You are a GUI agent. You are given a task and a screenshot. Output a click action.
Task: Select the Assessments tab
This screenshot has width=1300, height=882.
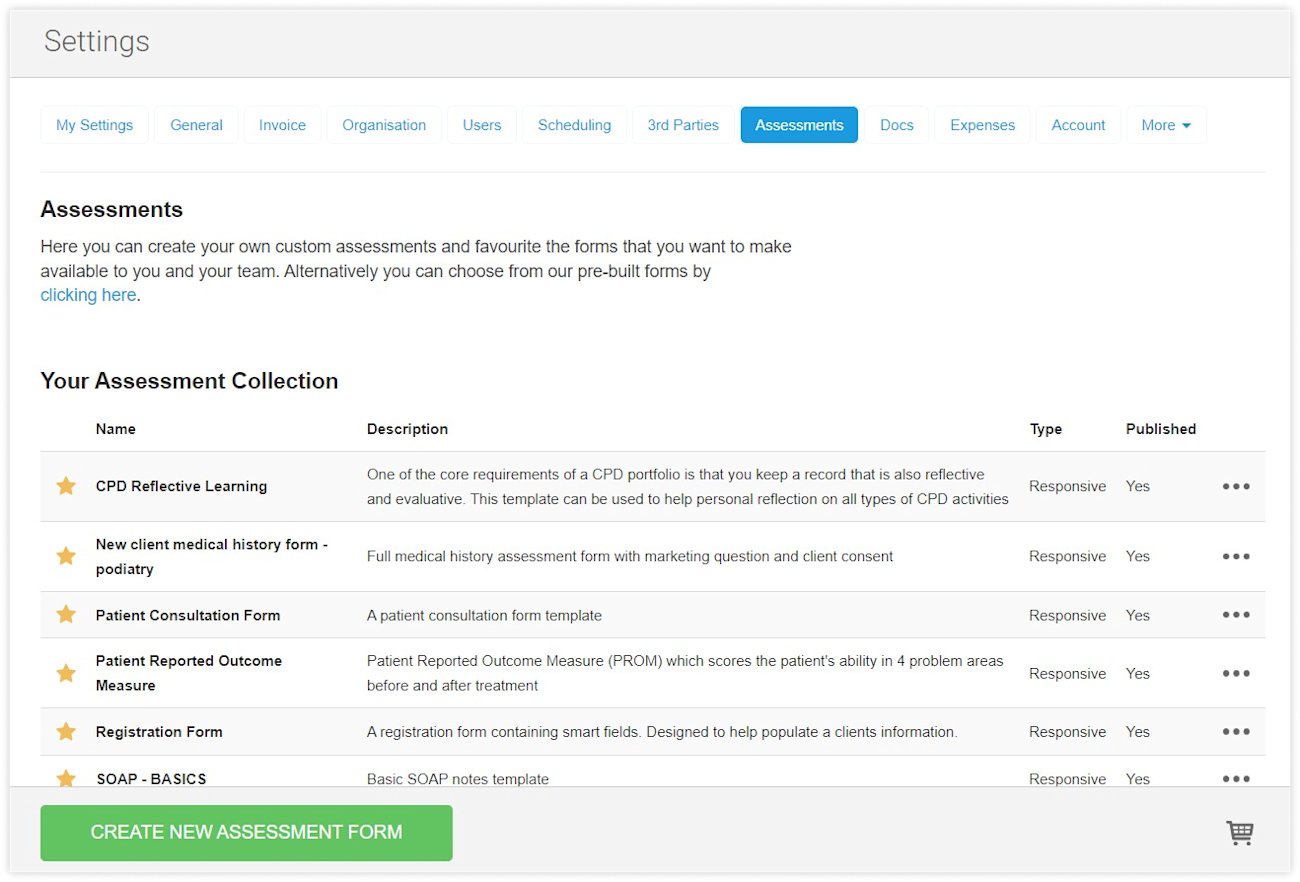coord(799,125)
